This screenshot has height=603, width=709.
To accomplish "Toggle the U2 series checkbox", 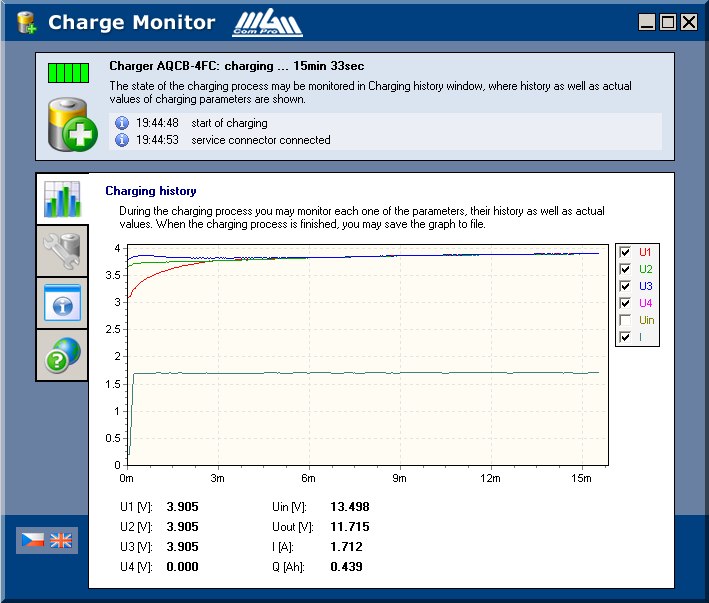I will point(625,269).
